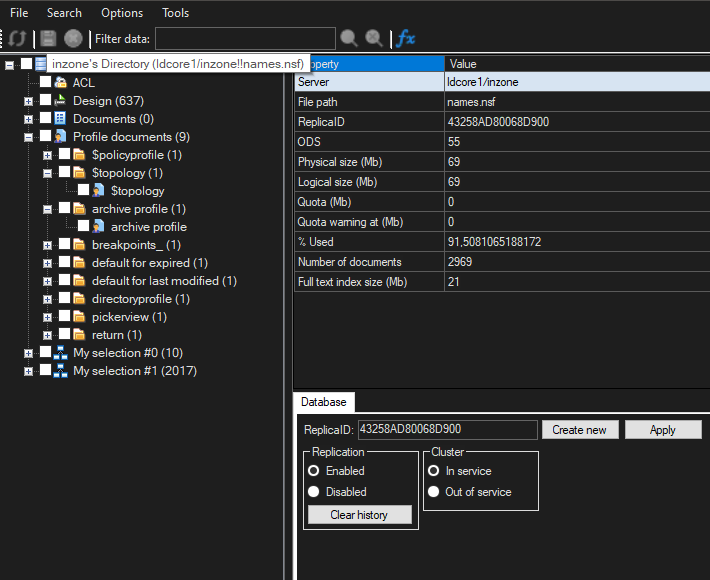Click the formula fx icon
This screenshot has height=580, width=710.
point(405,39)
